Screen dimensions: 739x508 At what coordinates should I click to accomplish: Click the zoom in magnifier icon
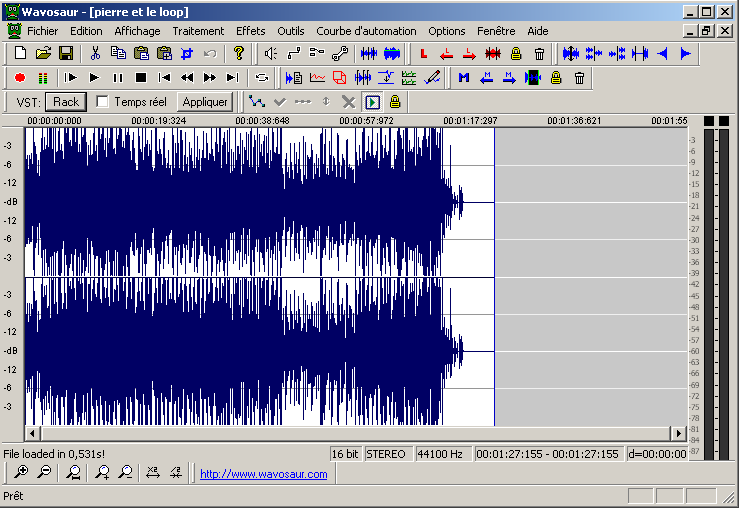point(21,473)
